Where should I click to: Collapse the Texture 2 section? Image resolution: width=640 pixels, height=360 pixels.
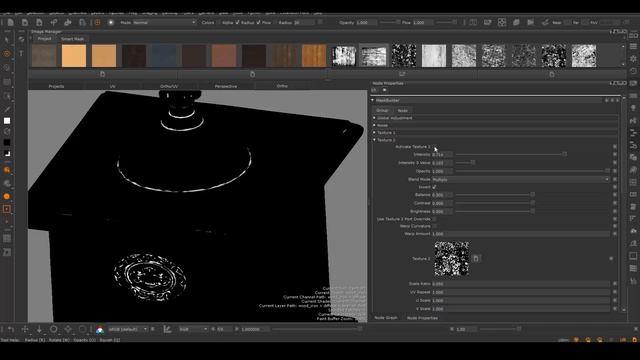tap(374, 140)
